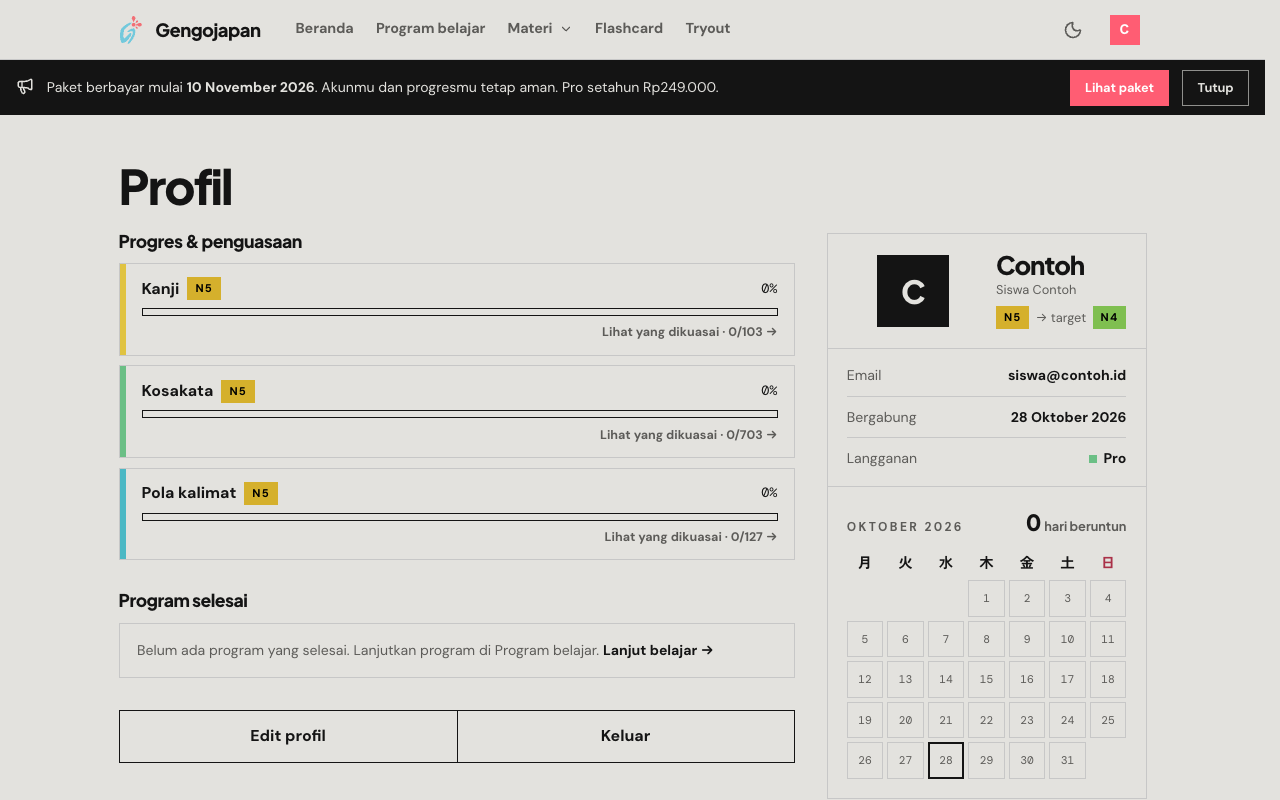Open Pola kalimat mastered list 0/127
Screen dimensions: 1280x800
tap(690, 537)
